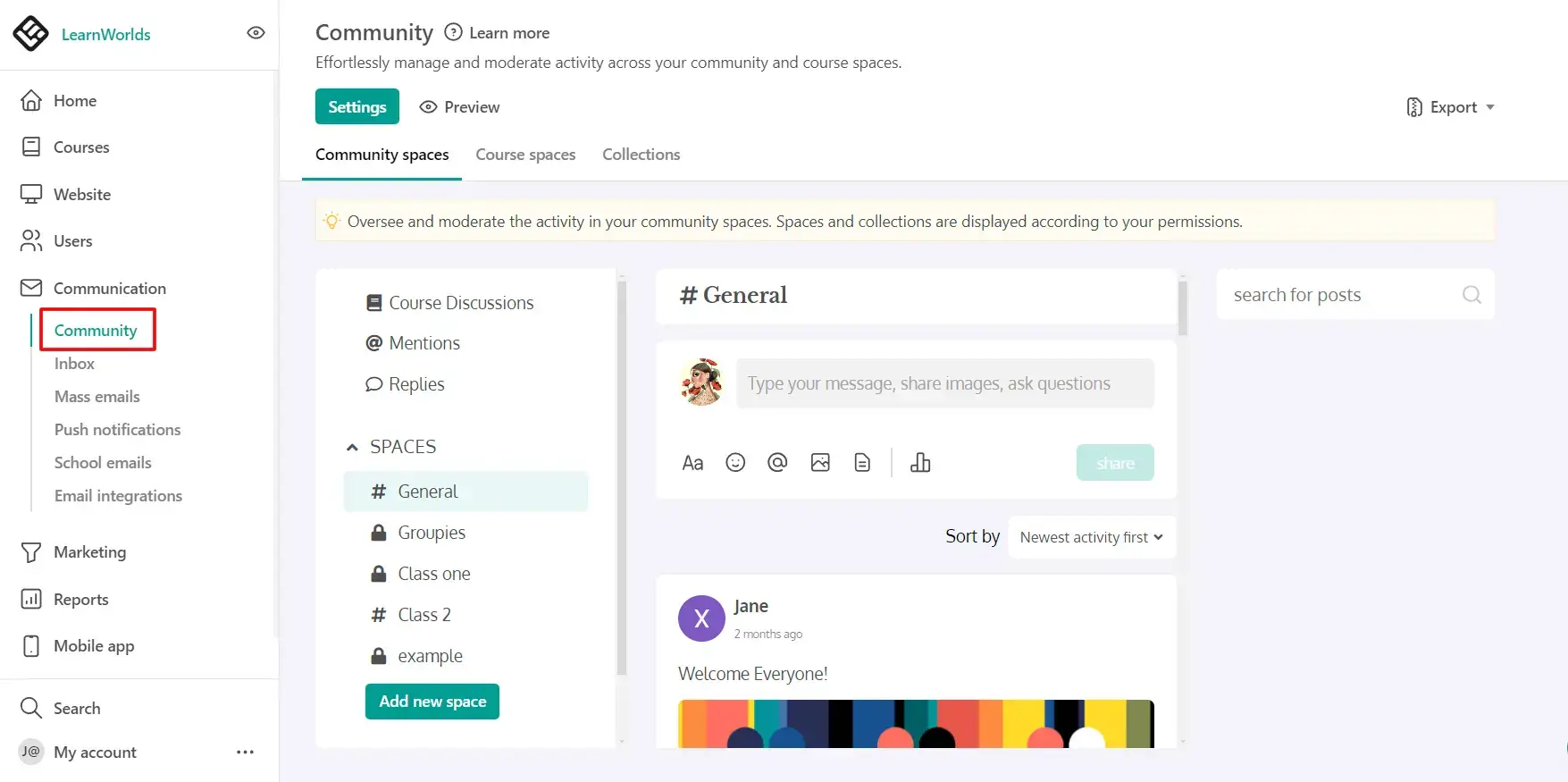Viewport: 1568px width, 782px height.
Task: Open Email integrations
Action: [118, 496]
